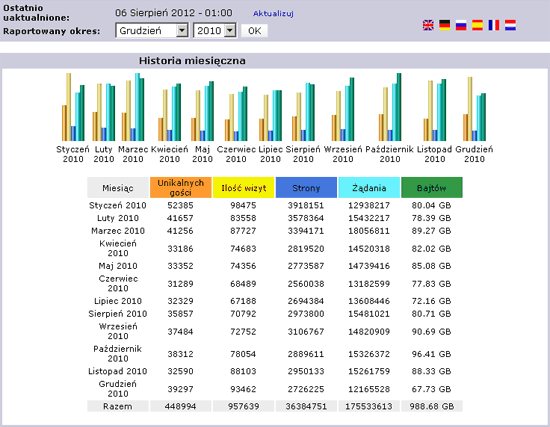
Task: Click the Styczeń 2010 bar group in chart
Action: [x=73, y=107]
